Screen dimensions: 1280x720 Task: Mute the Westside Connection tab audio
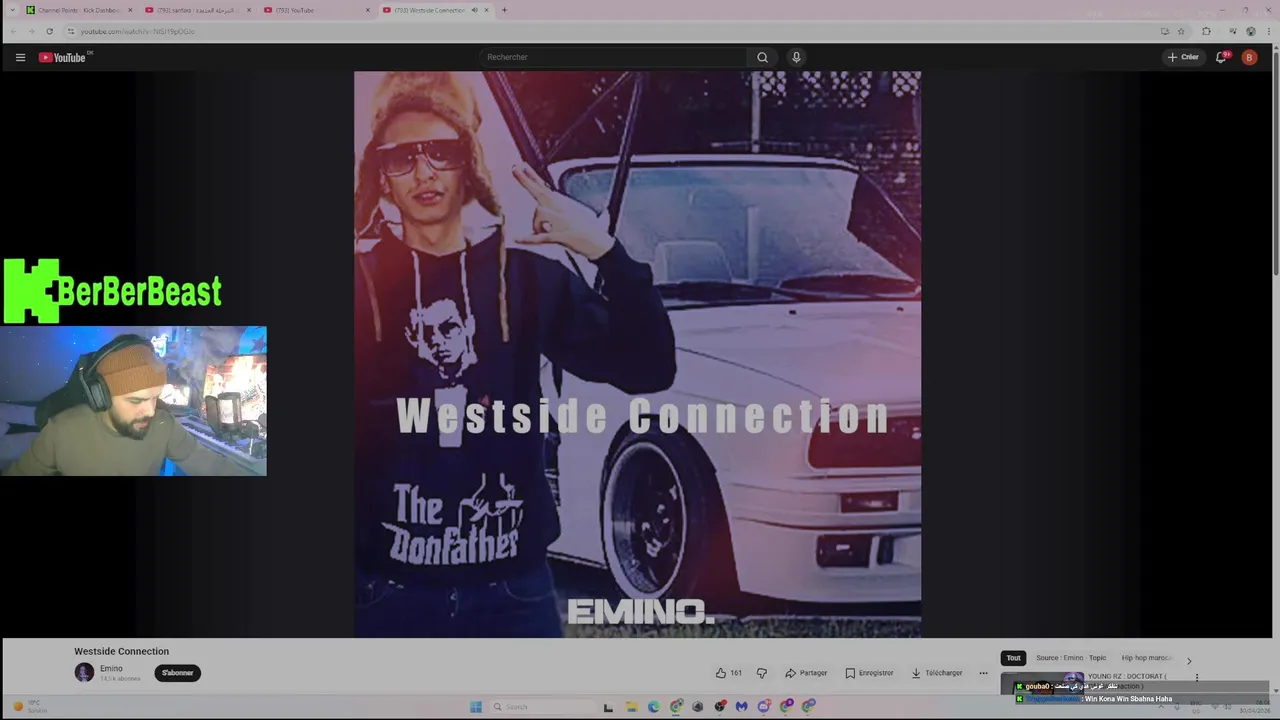pyautogui.click(x=475, y=10)
